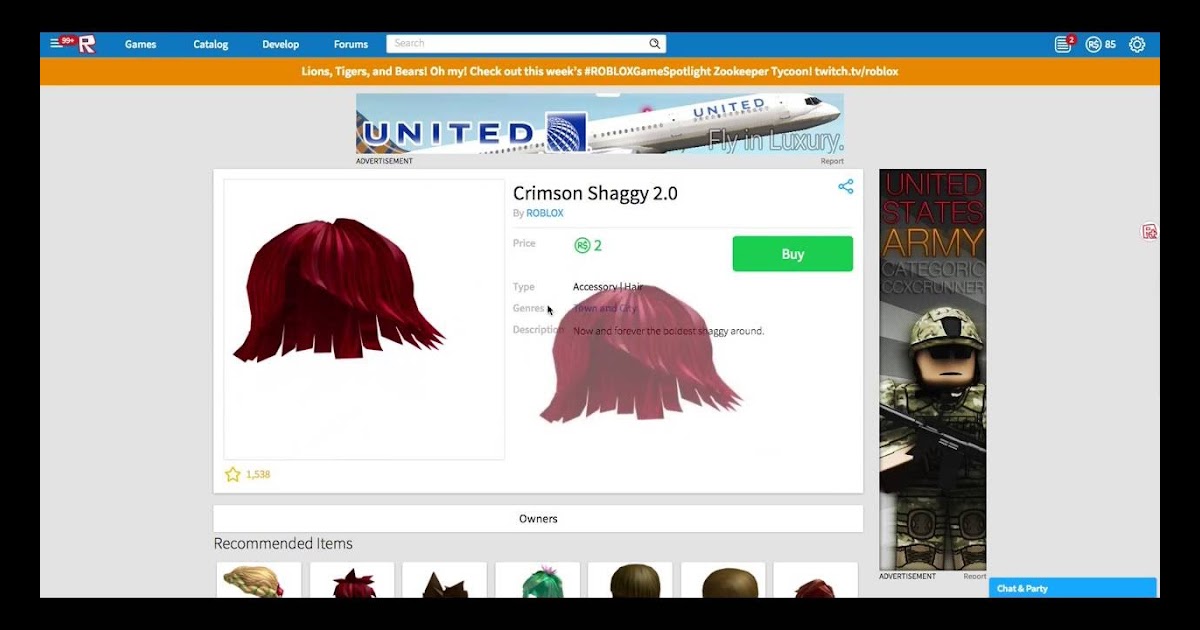Image resolution: width=1200 pixels, height=630 pixels.
Task: Click the red icon at right edge
Action: click(1150, 231)
